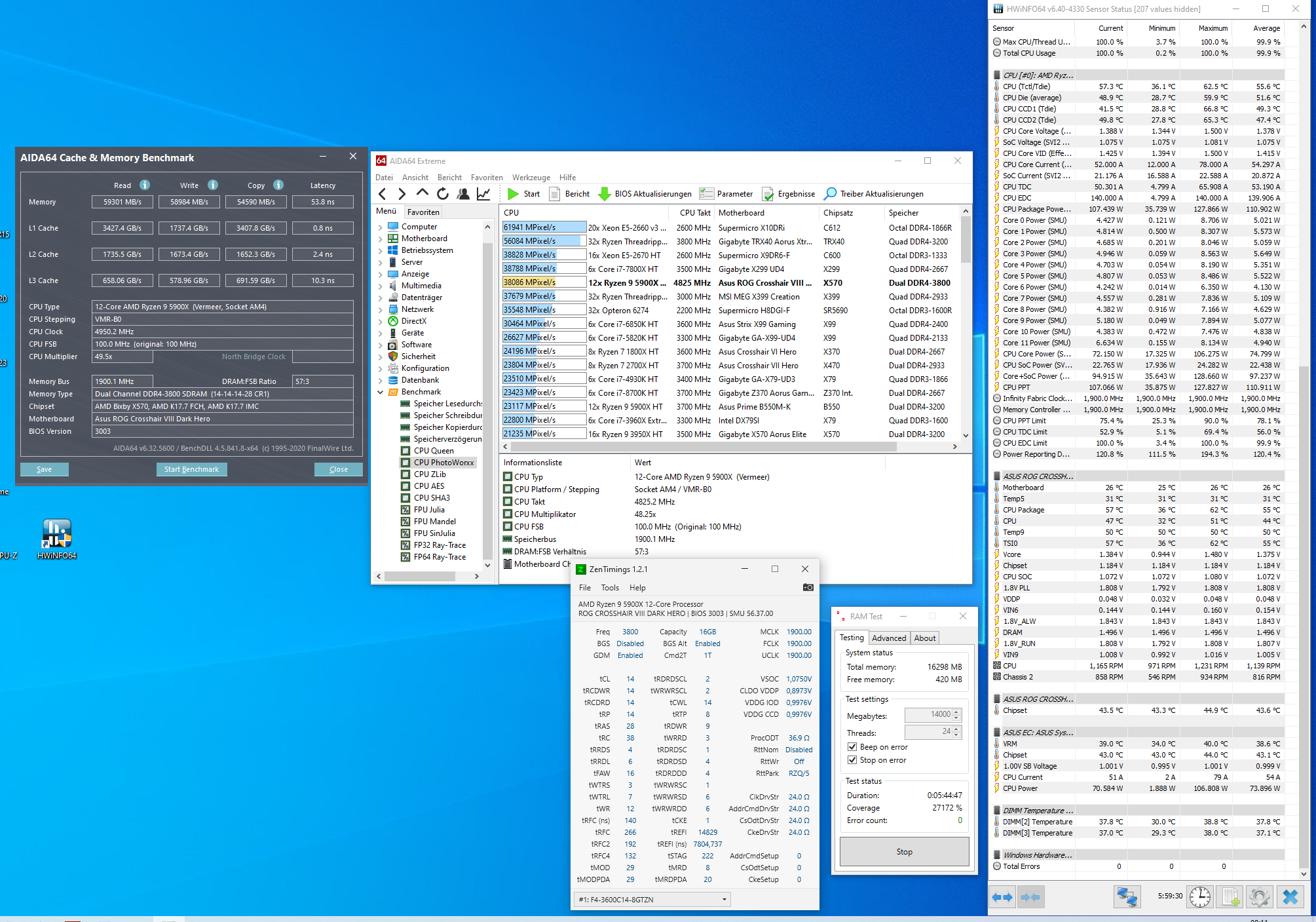
Task: Collapse the Benchmark tree node
Action: click(380, 393)
